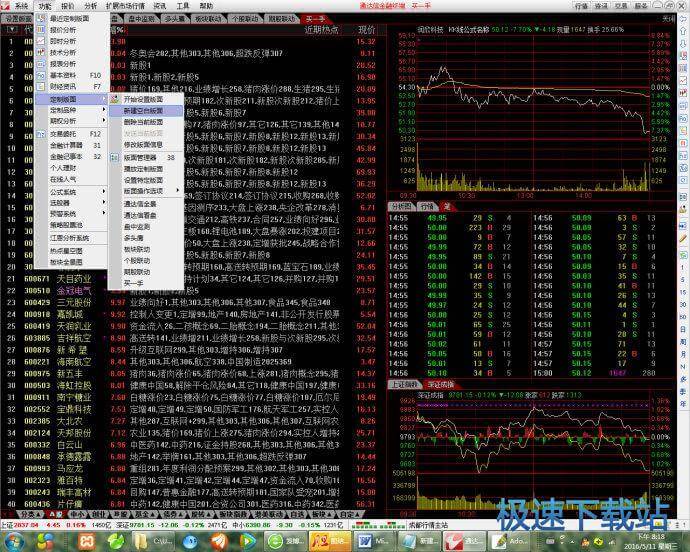The image size is (690, 552).
Task: Select 删除当前版面 in the submenu
Action: click(x=143, y=122)
